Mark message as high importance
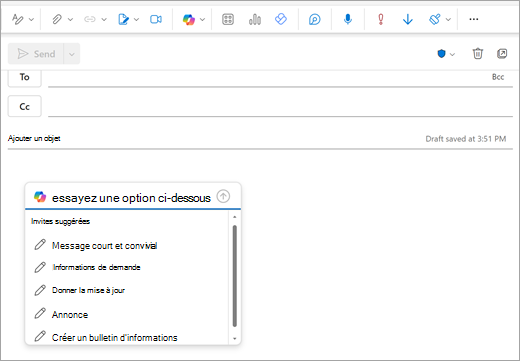 point(381,19)
